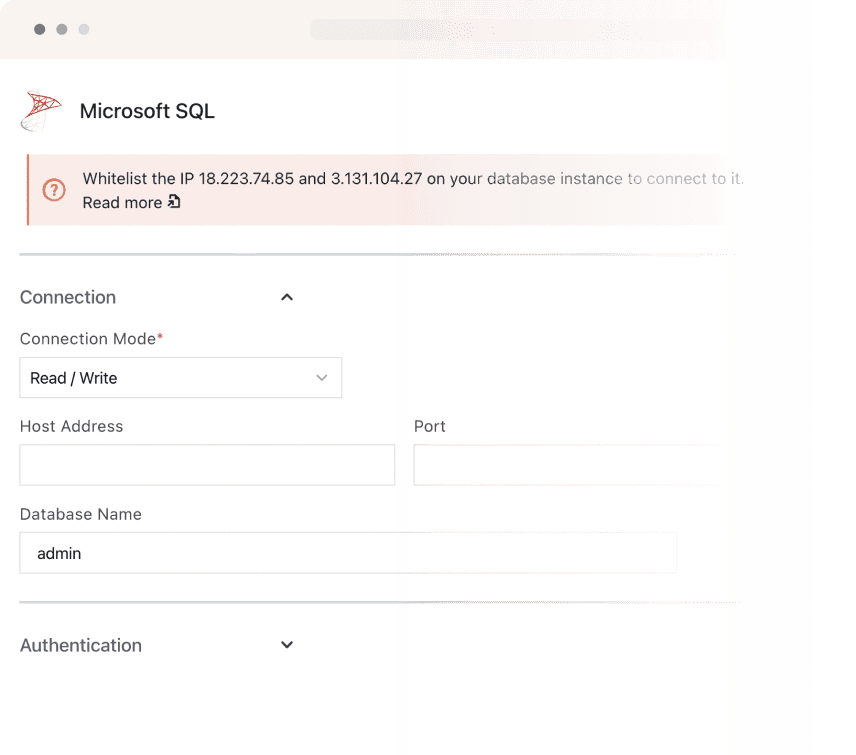Click the external link icon after Read more

point(173,202)
